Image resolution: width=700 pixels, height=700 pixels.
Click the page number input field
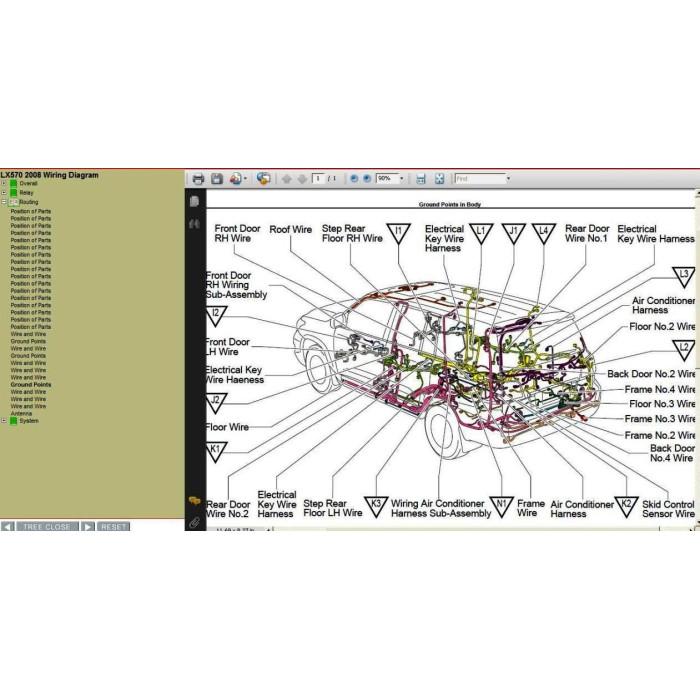pos(318,179)
